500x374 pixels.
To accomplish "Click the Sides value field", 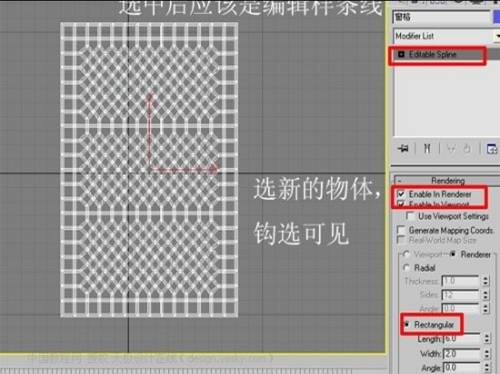I will point(460,295).
